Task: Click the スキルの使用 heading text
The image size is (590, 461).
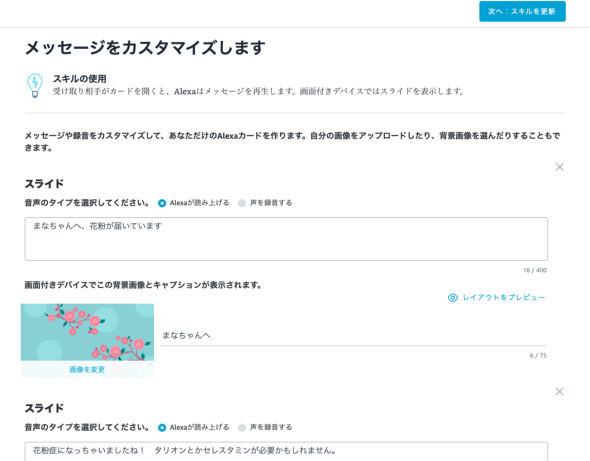Action: pos(79,79)
